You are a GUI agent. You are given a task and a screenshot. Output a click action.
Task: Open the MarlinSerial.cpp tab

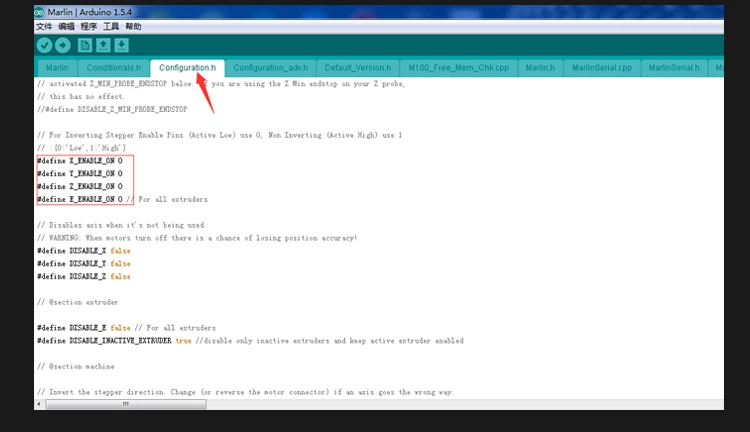pos(602,68)
